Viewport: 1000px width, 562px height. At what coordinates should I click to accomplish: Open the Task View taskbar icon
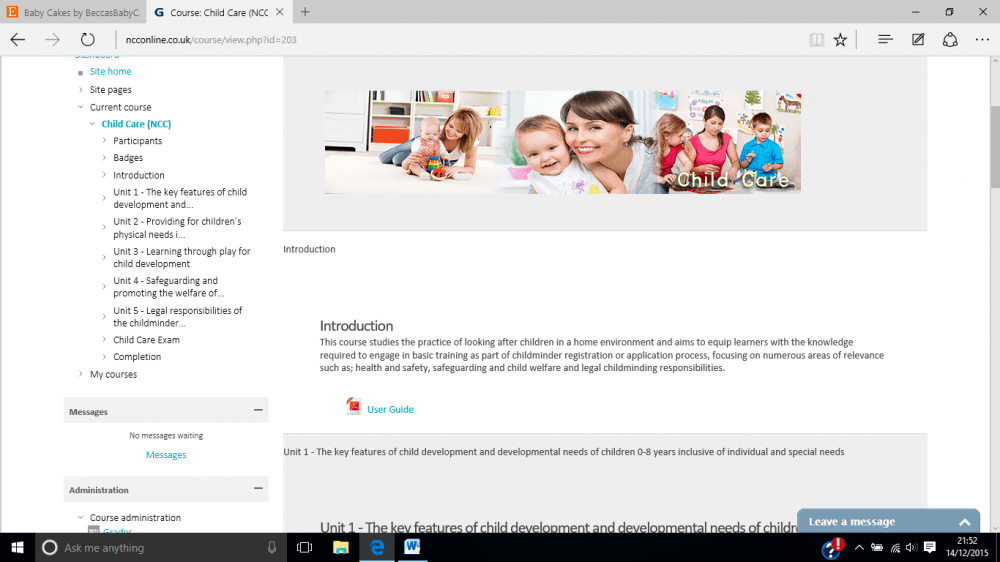[304, 547]
